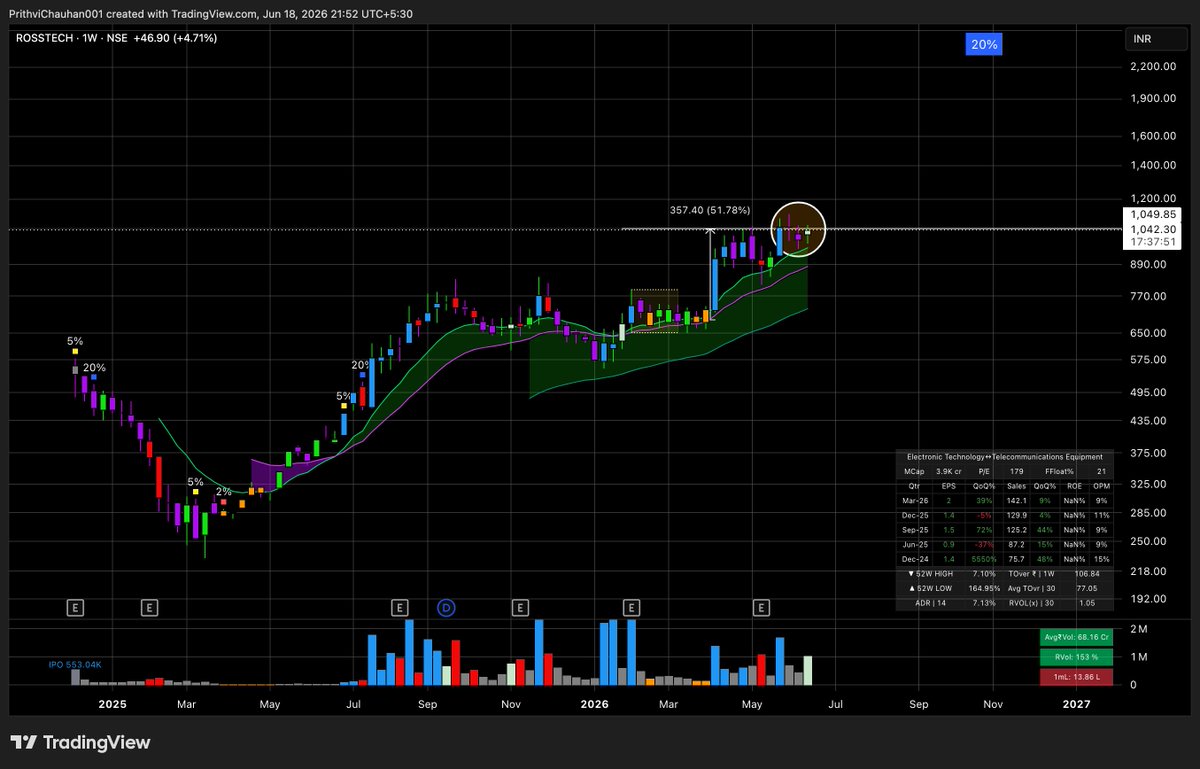Viewport: 1200px width, 769px height.
Task: Click the 2026 label on time axis
Action: tap(595, 704)
